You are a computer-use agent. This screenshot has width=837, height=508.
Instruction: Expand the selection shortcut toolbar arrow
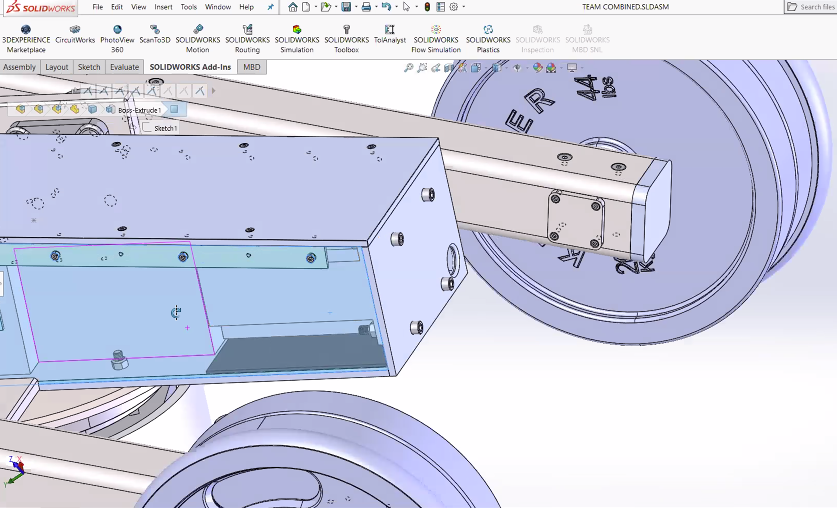pos(212,91)
